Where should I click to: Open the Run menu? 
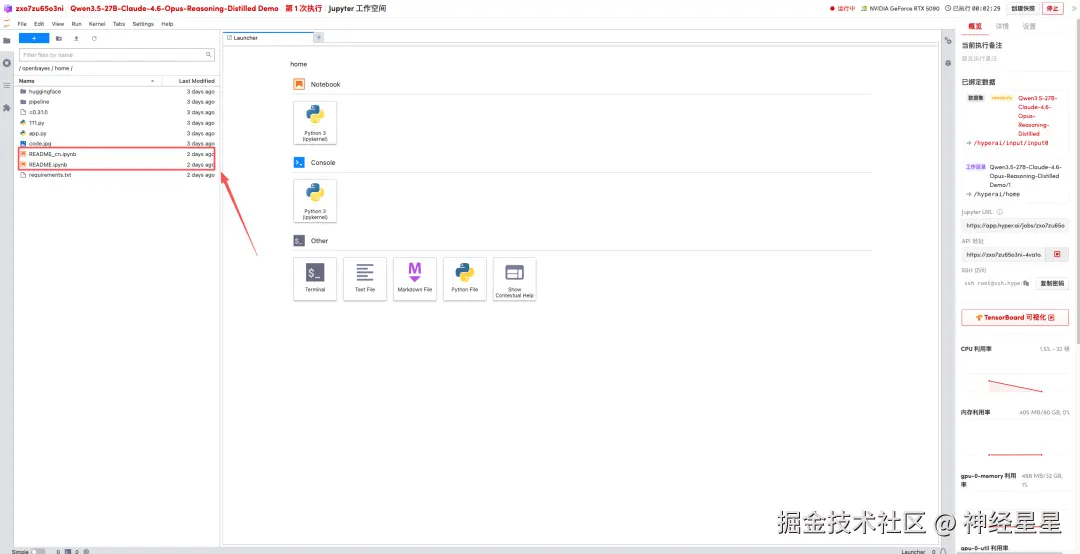(76, 23)
